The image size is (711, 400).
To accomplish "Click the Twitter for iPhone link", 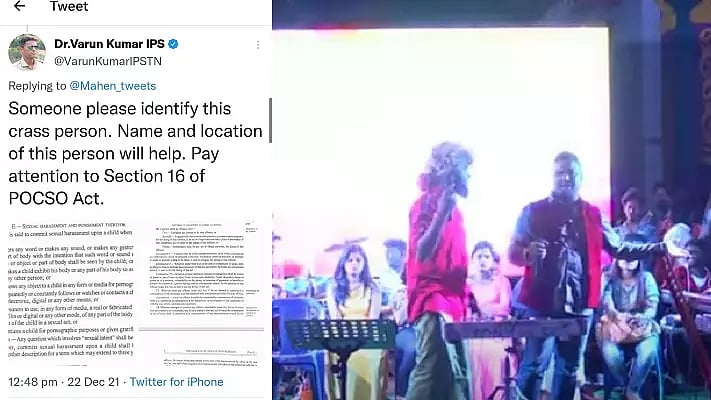I will (x=176, y=382).
